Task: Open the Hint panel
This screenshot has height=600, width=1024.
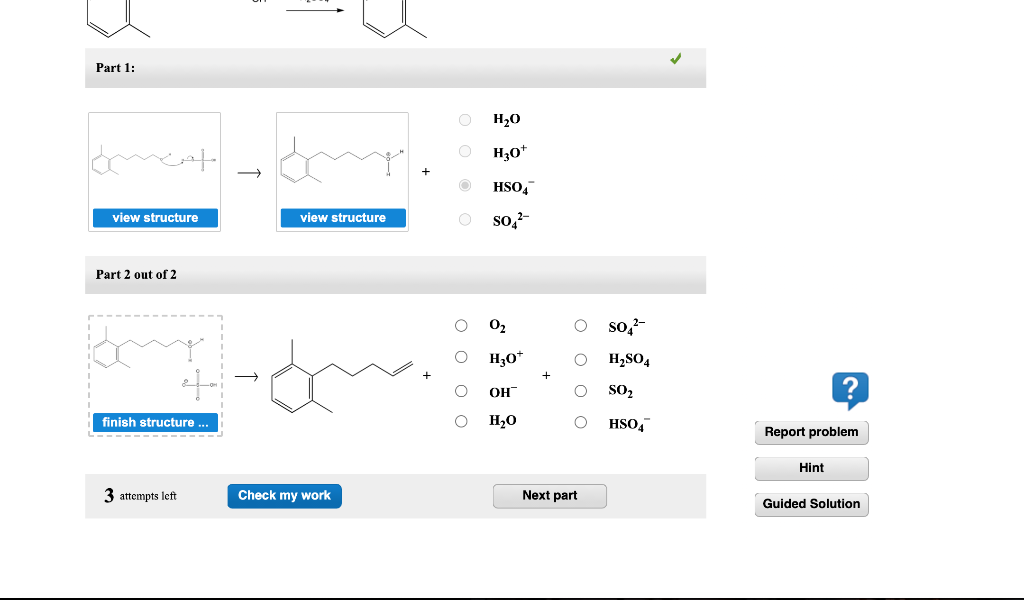Action: point(811,468)
